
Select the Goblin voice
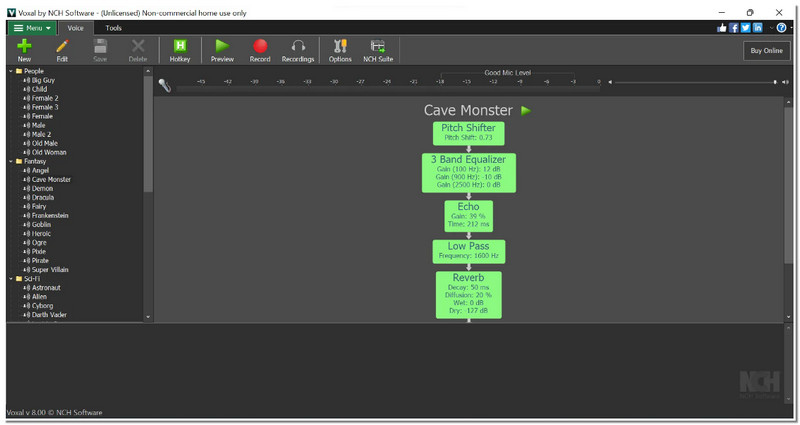[41, 224]
